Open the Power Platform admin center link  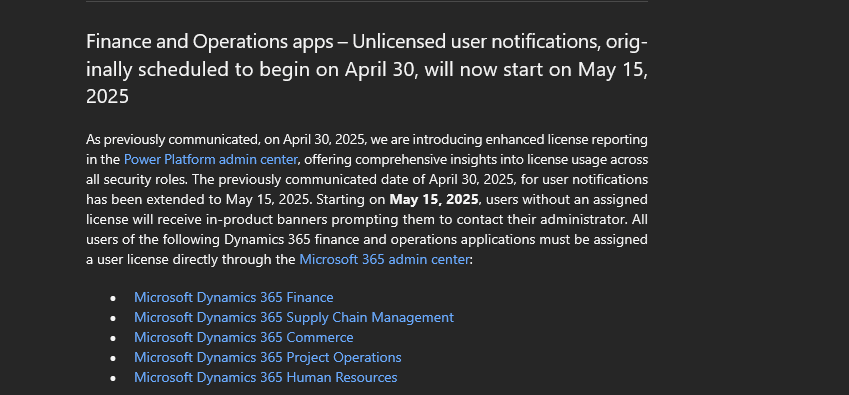pyautogui.click(x=211, y=160)
